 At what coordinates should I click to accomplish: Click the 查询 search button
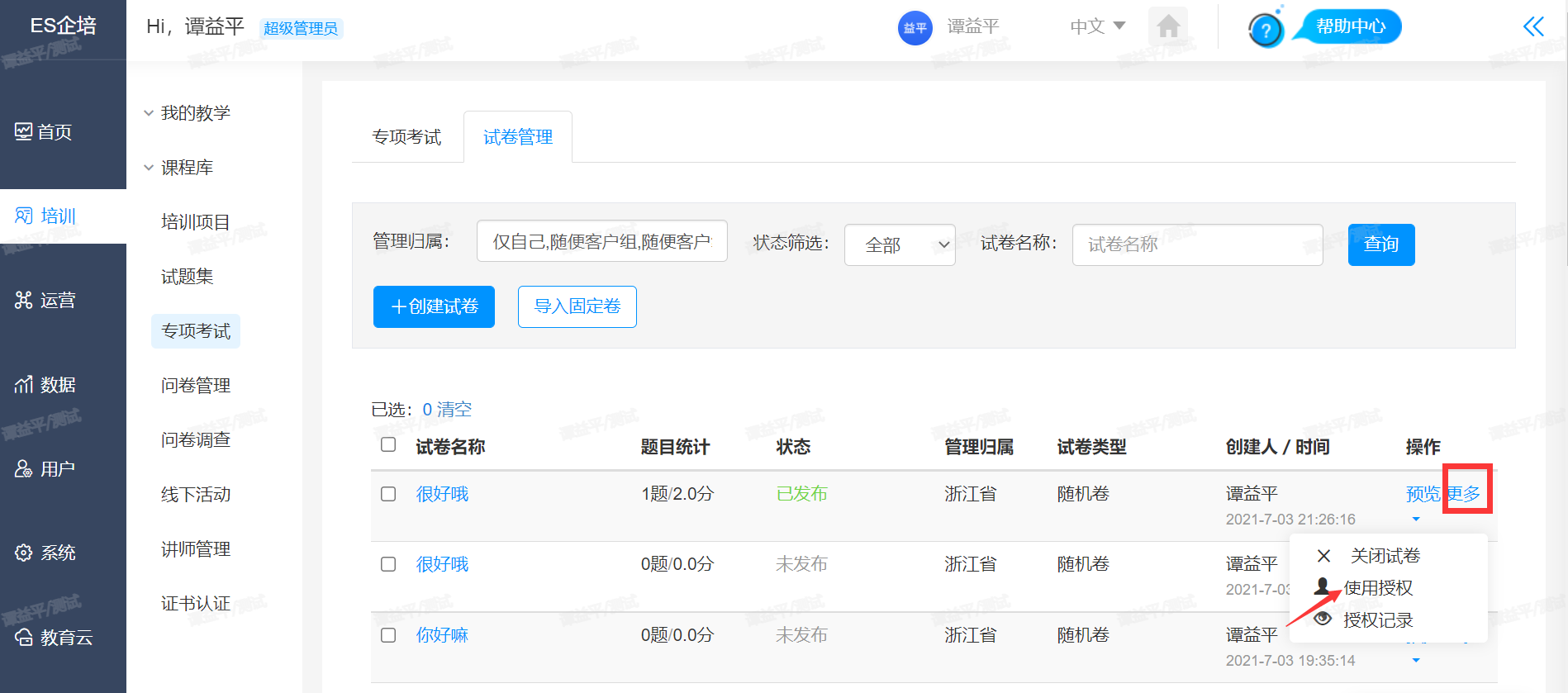[x=1381, y=244]
